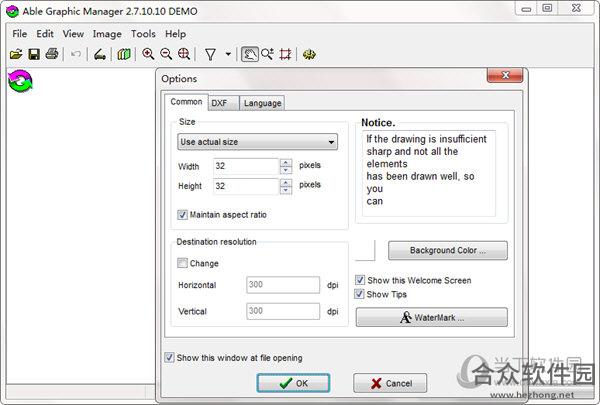Open a file with the folder icon
The width and height of the screenshot is (600, 405).
point(16,54)
